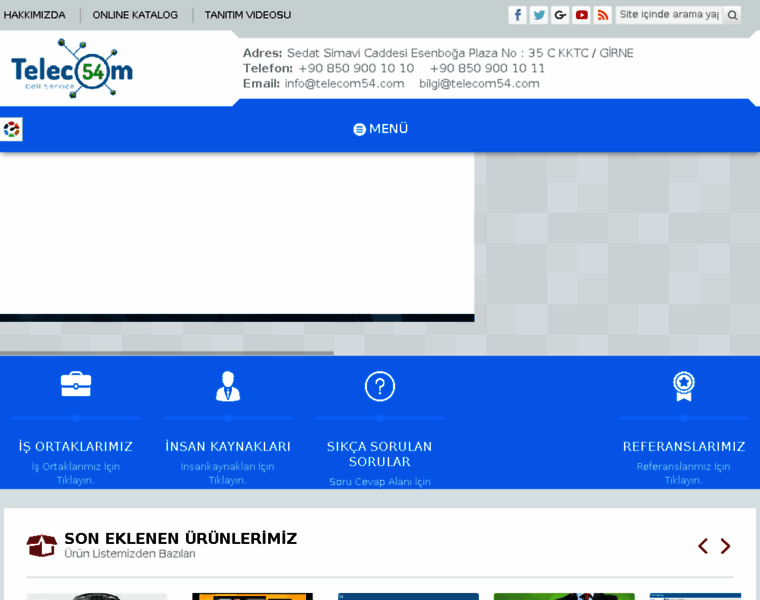This screenshot has width=760, height=600.
Task: Click the İnsan Kaynakları person icon
Action: pyautogui.click(x=228, y=385)
